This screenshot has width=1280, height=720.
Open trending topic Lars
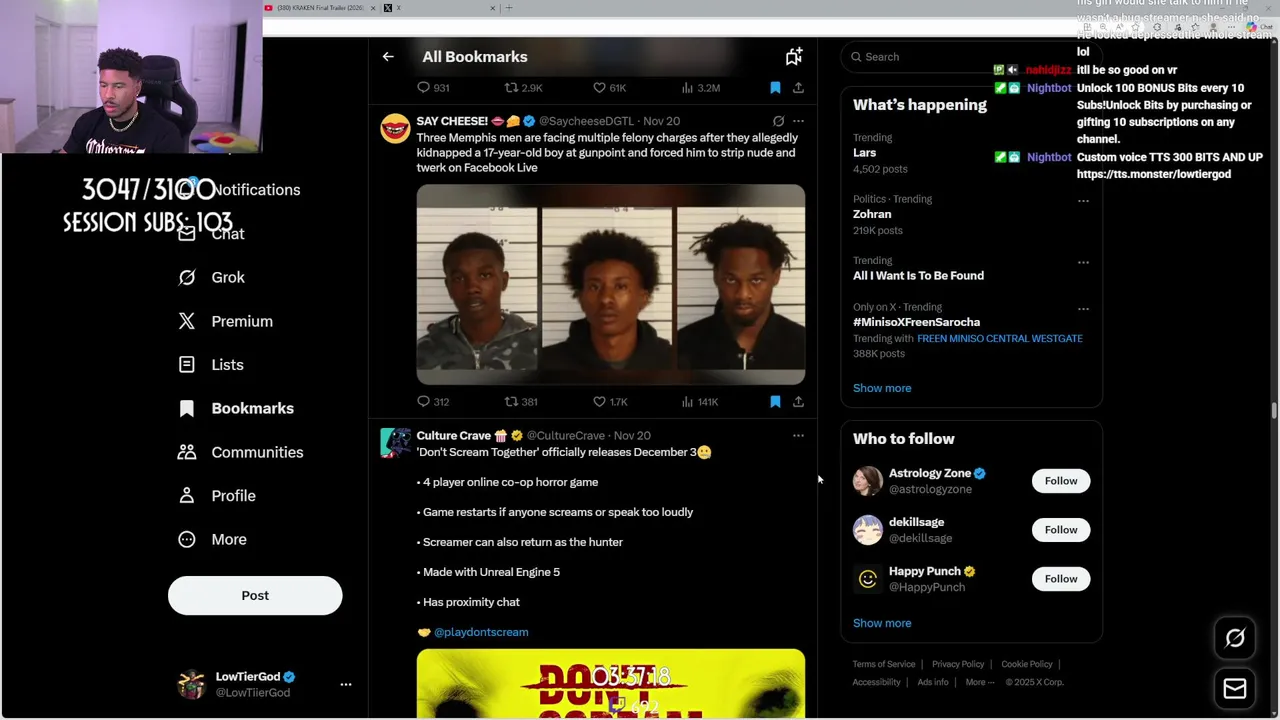[x=865, y=153]
